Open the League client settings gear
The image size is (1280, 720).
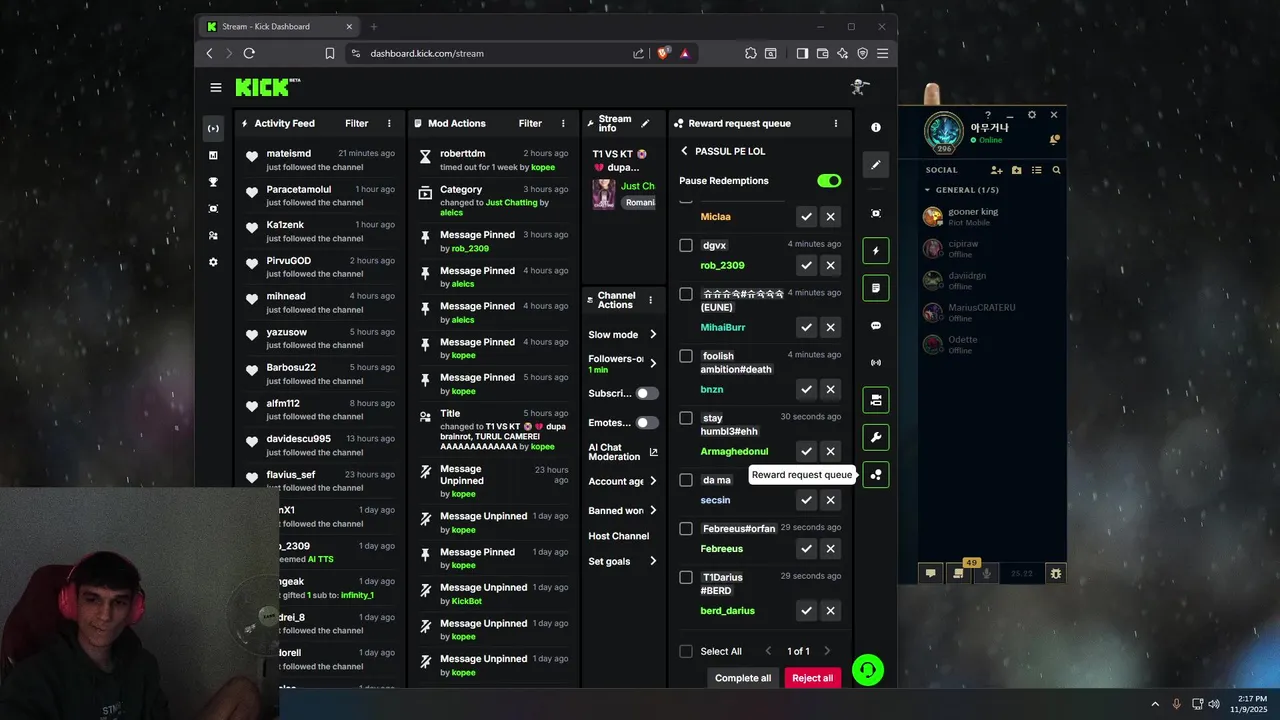tap(1032, 115)
